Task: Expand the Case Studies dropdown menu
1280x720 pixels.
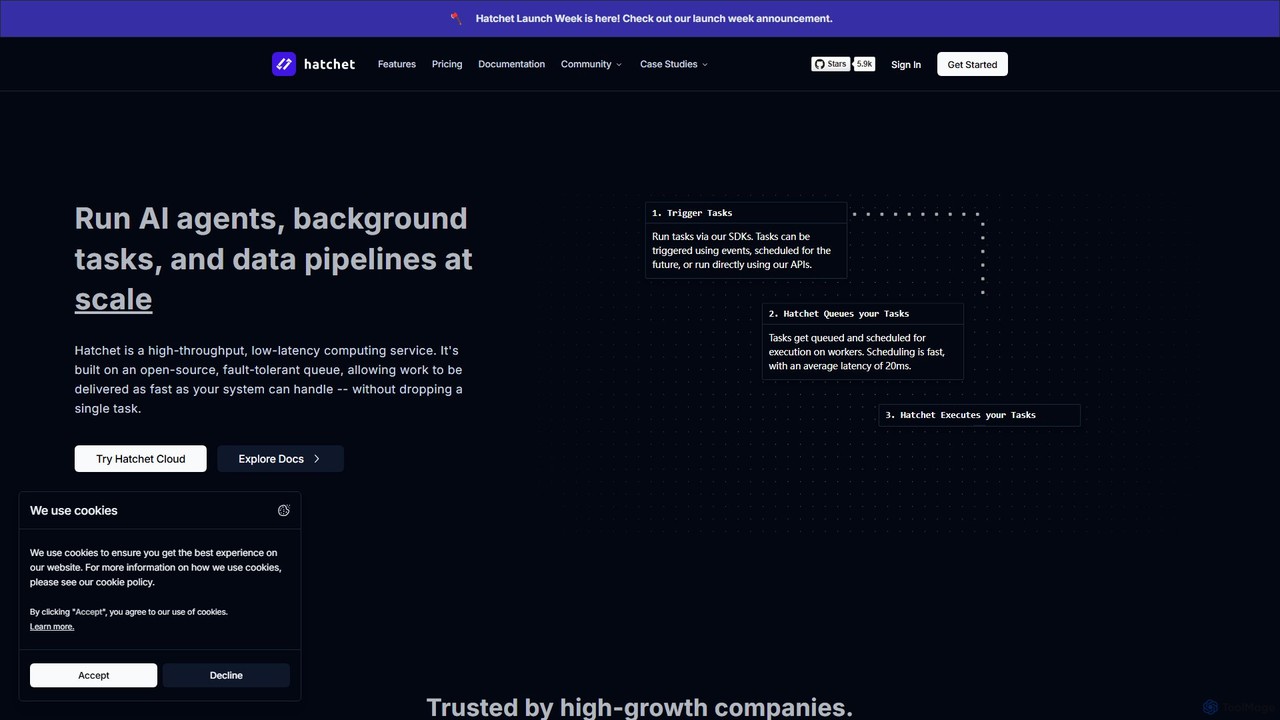Action: (x=674, y=64)
